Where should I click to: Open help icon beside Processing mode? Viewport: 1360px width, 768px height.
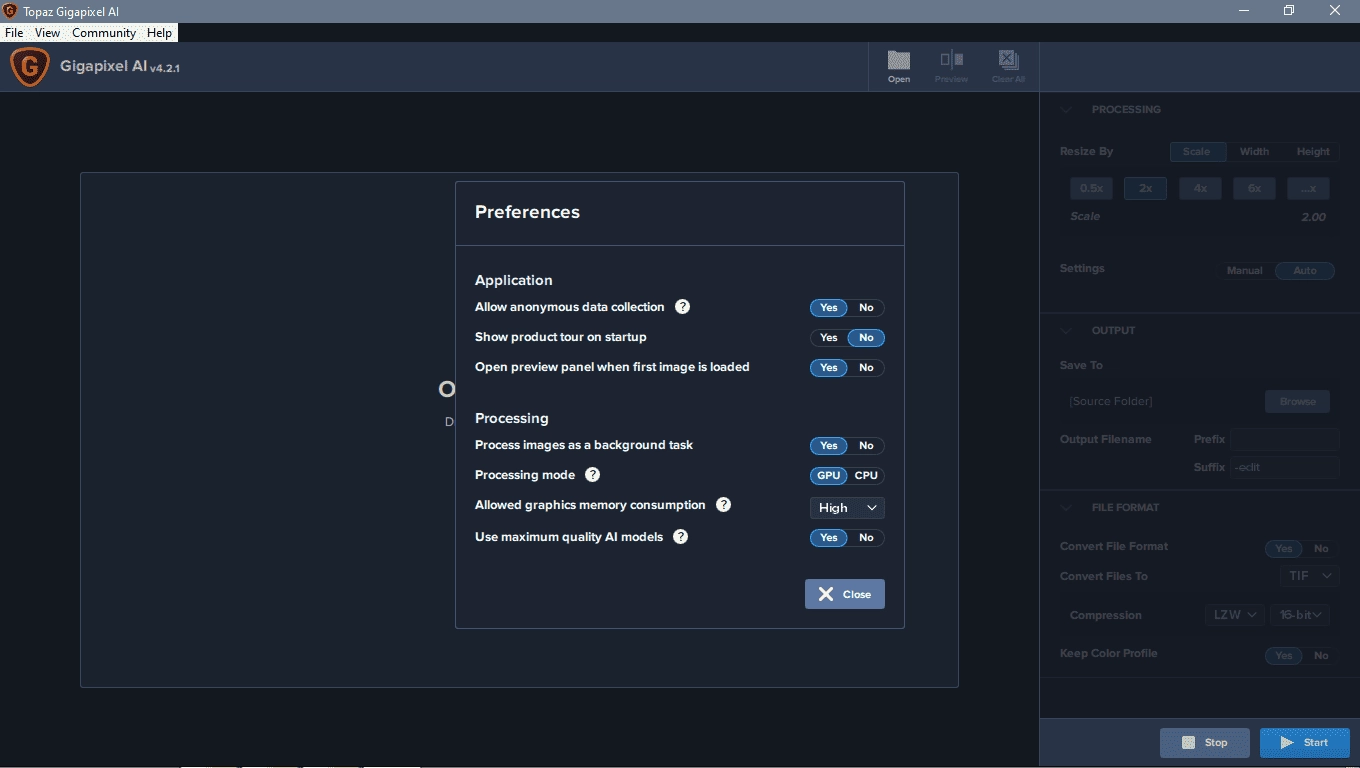pos(592,475)
